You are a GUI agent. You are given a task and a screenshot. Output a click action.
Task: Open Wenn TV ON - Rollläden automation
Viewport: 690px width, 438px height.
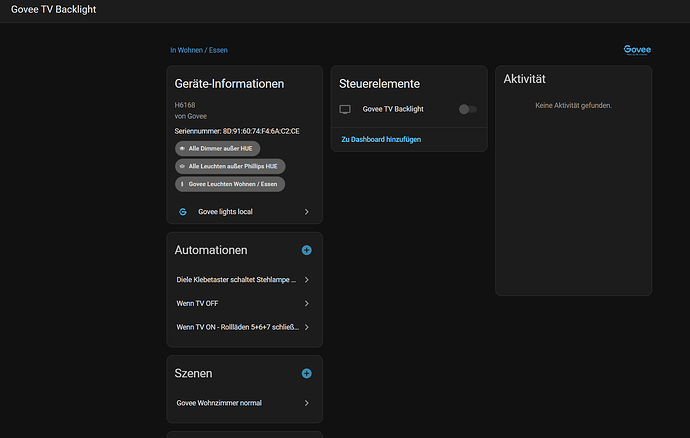(244, 327)
